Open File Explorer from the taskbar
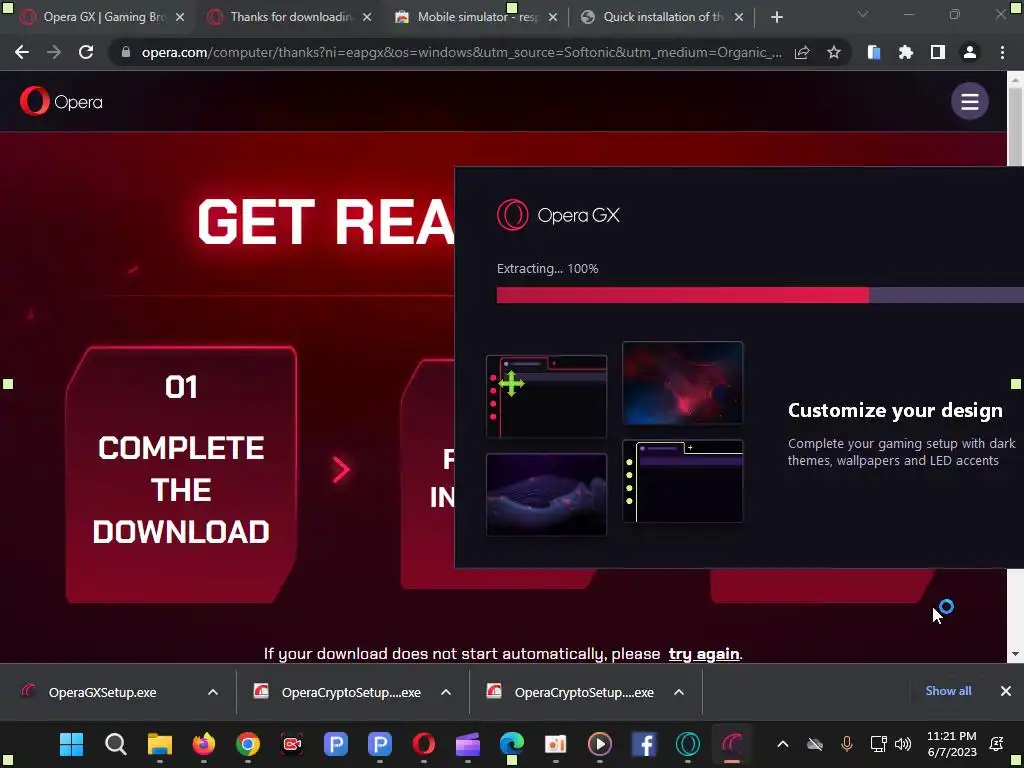The height and width of the screenshot is (768, 1024). (159, 744)
